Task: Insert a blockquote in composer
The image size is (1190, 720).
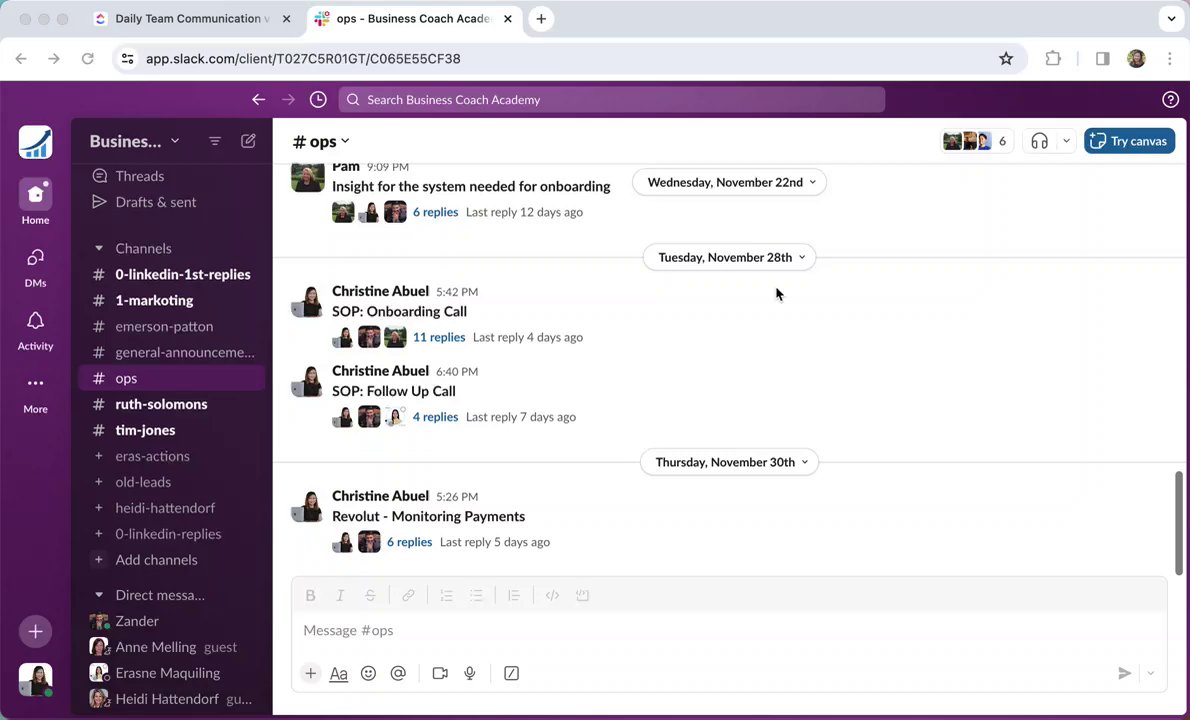Action: [x=514, y=596]
